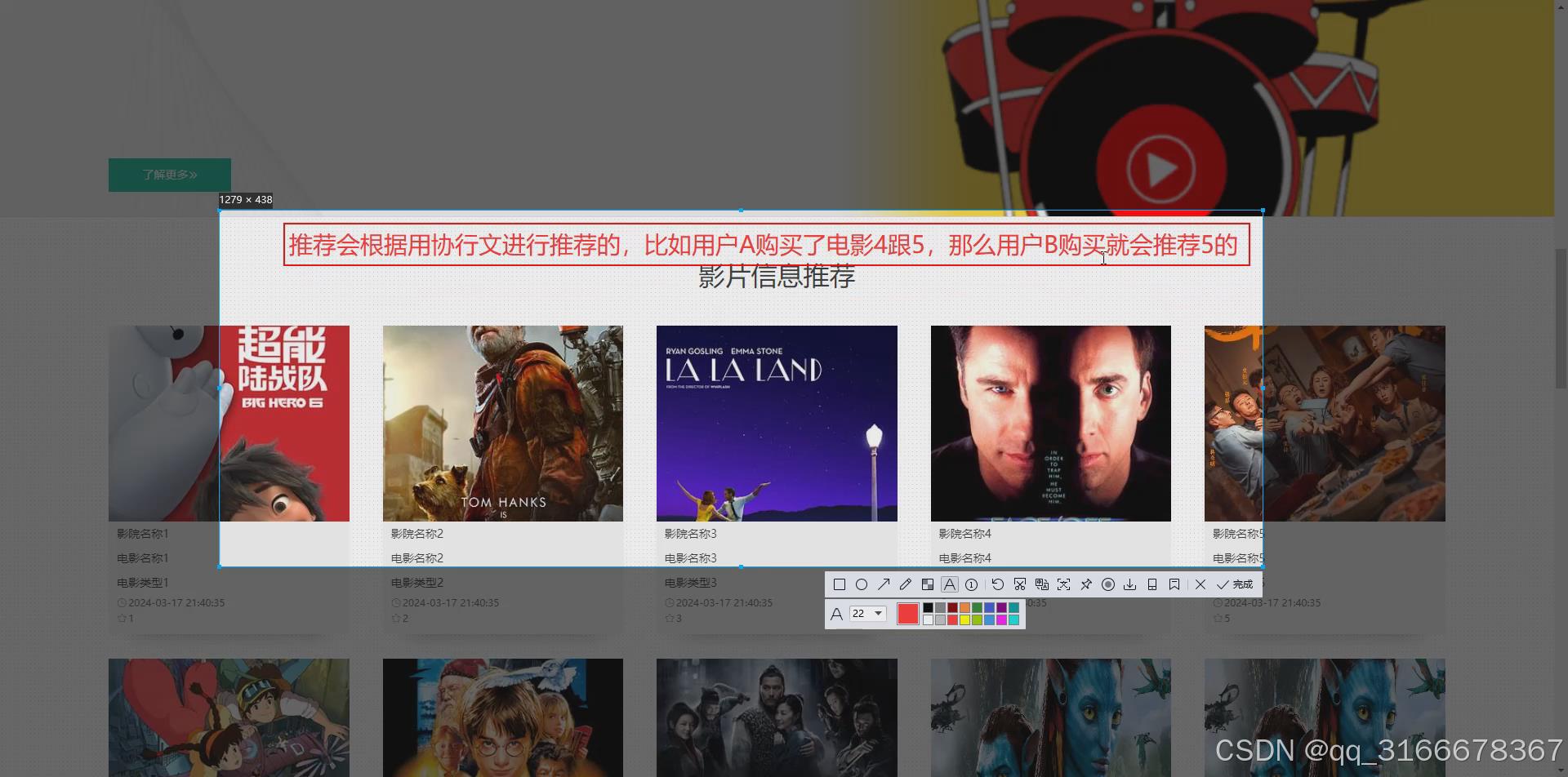This screenshot has height=777, width=1568.
Task: Click the current red color preview
Action: click(908, 614)
